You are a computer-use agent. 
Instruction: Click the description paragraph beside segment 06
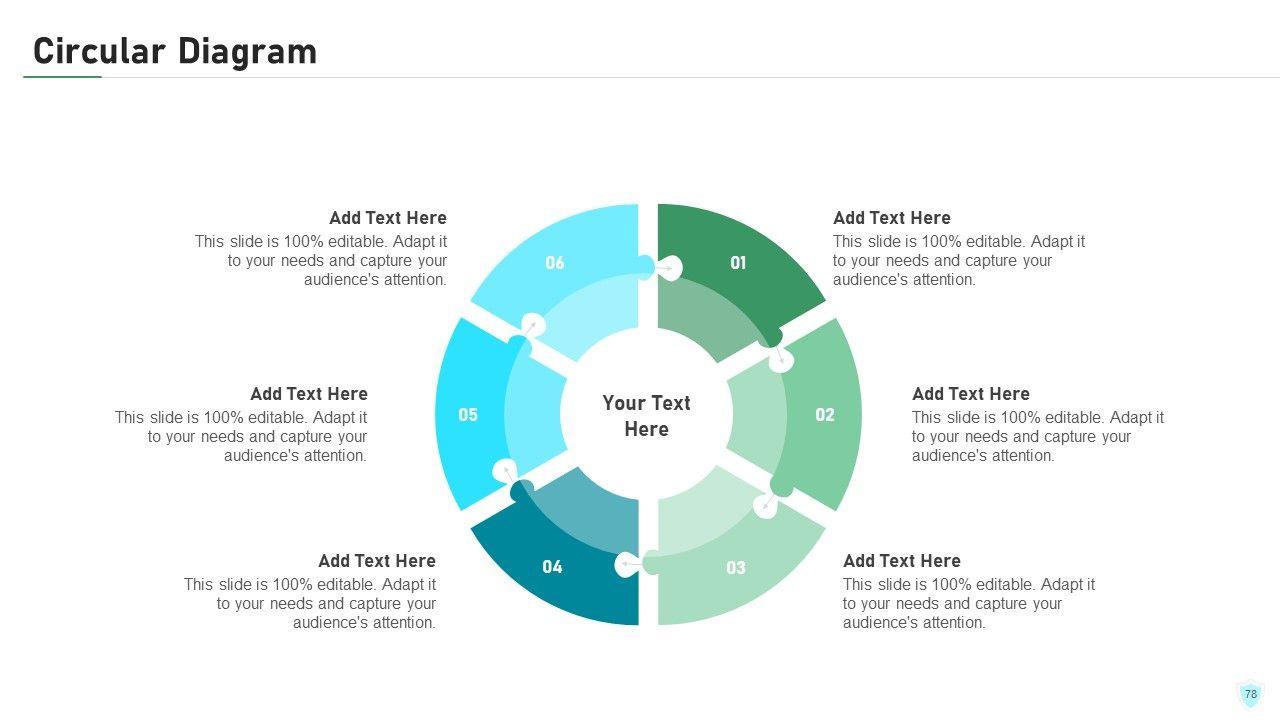coord(322,261)
